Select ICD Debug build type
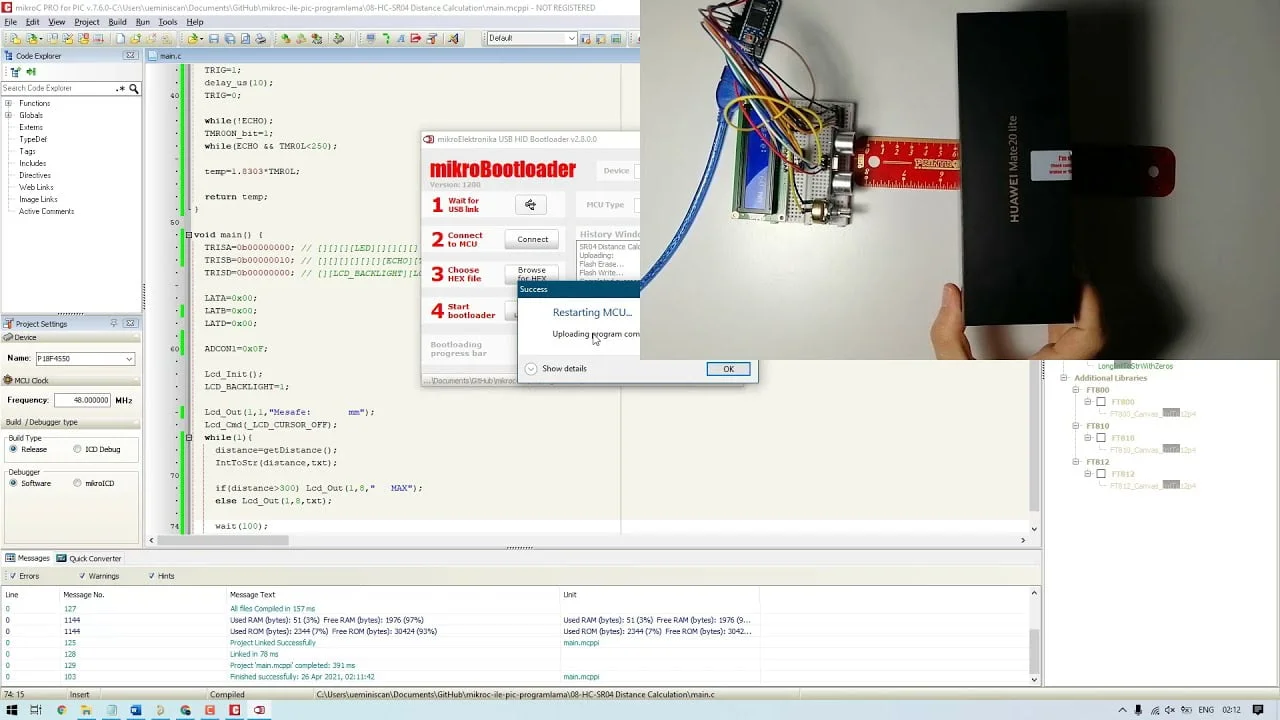 (77, 449)
